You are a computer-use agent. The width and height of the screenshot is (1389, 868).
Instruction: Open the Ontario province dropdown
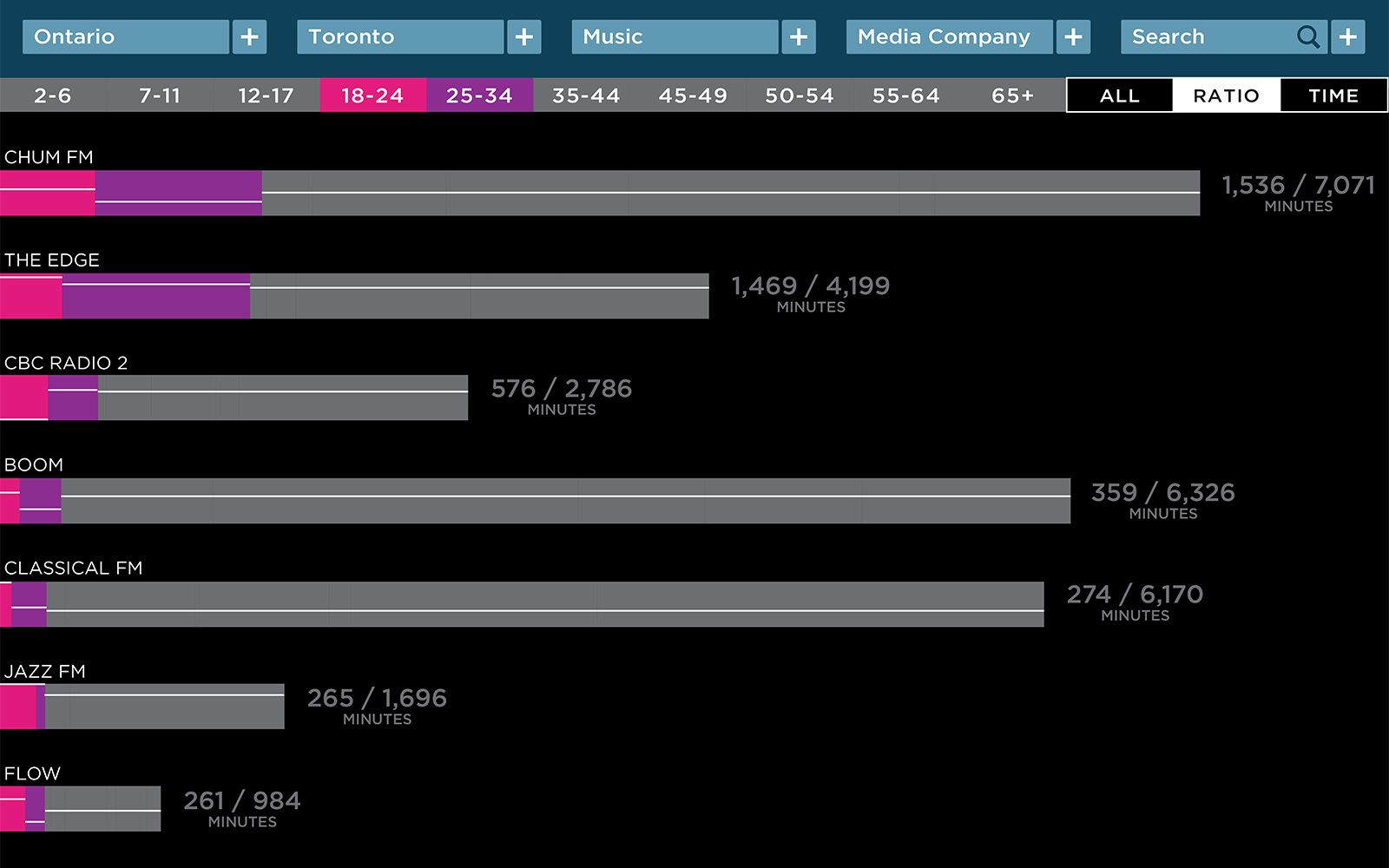click(x=126, y=37)
